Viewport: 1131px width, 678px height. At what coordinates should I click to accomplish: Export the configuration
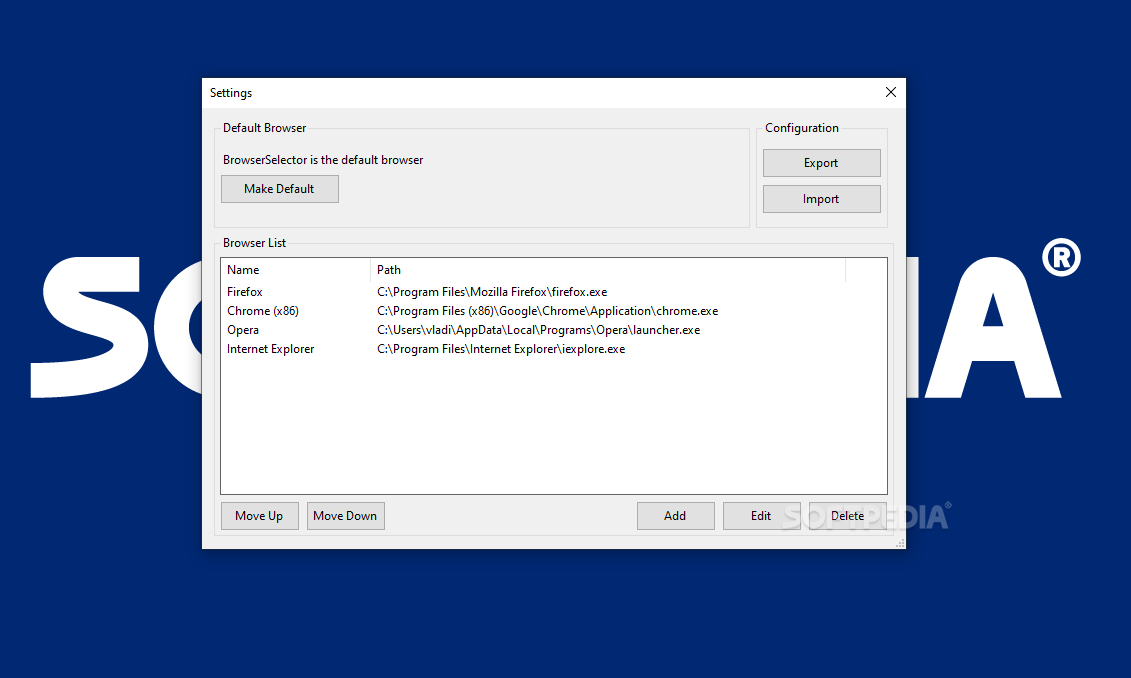(822, 163)
